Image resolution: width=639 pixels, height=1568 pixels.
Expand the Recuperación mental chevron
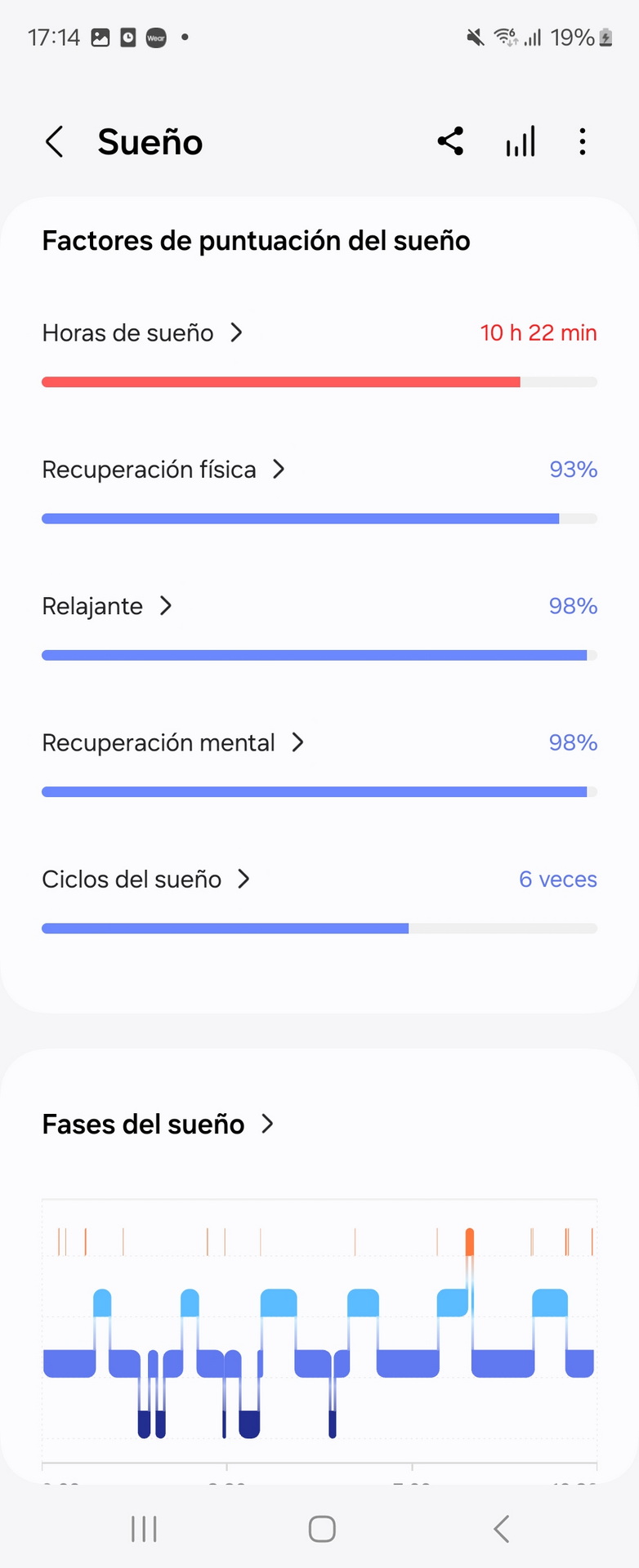(297, 742)
